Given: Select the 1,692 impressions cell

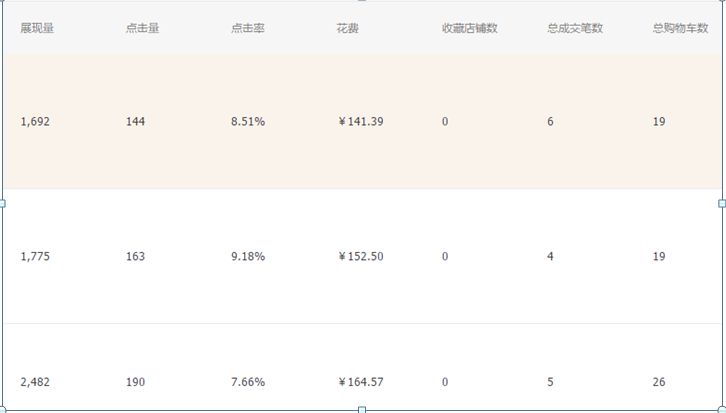Looking at the screenshot, I should (35, 122).
